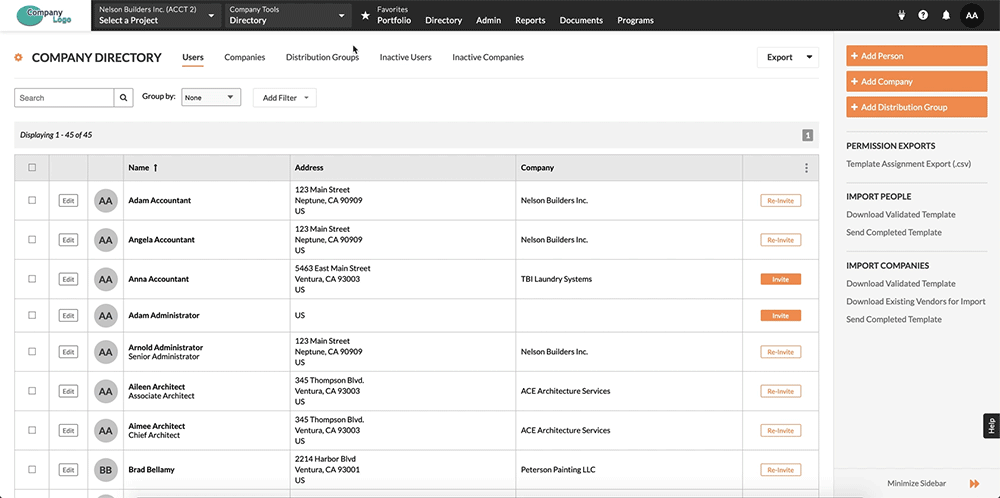Toggle the select-all checkbox in table header
Viewport: 1000px width, 498px height.
click(x=32, y=168)
